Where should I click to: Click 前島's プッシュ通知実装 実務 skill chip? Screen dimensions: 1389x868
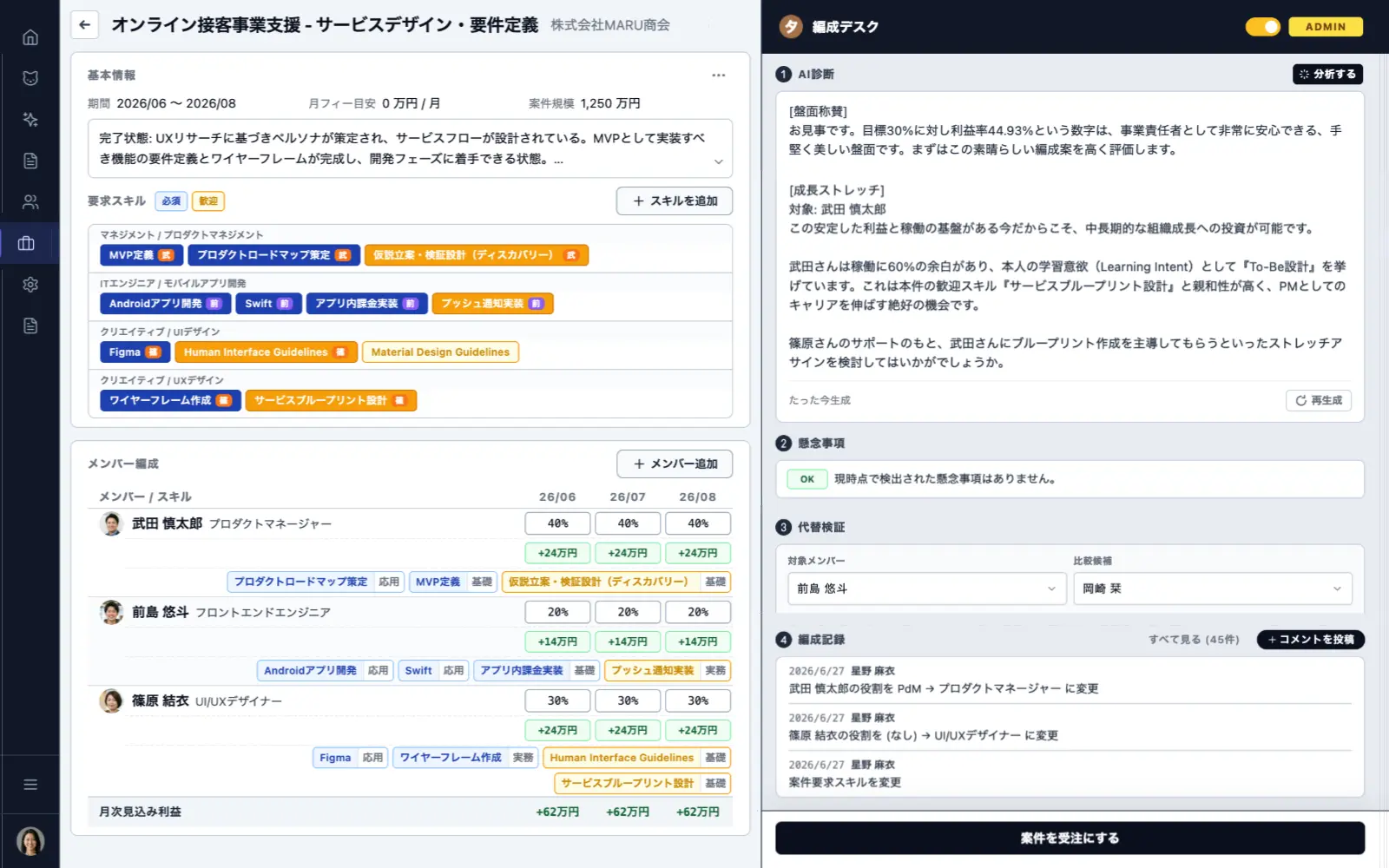[668, 671]
